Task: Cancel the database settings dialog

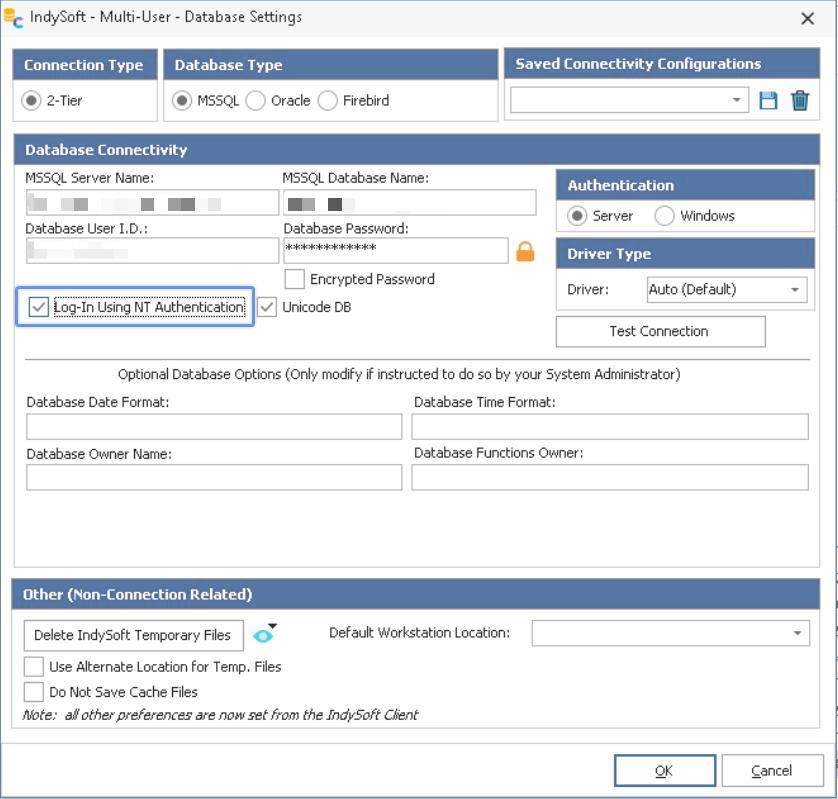Action: tap(772, 770)
